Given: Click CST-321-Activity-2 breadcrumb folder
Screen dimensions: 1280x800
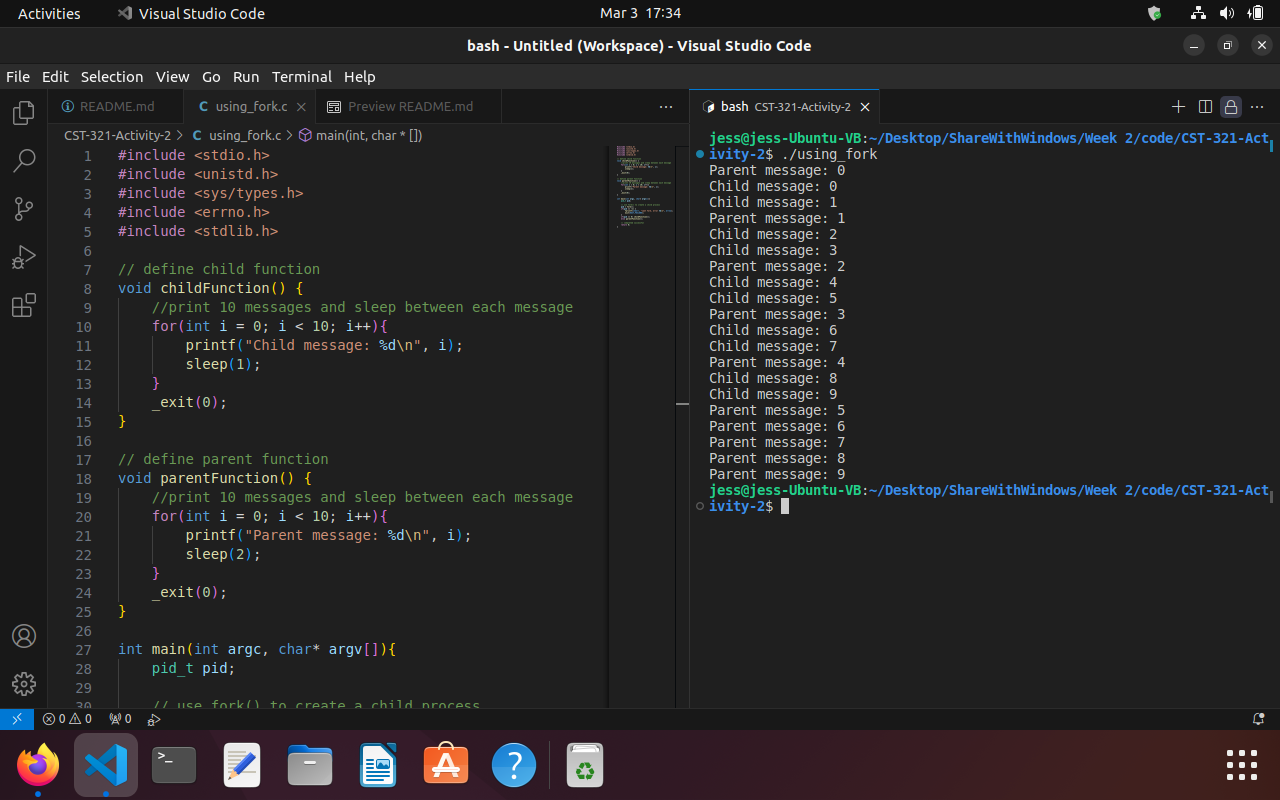Looking at the screenshot, I should 117,135.
